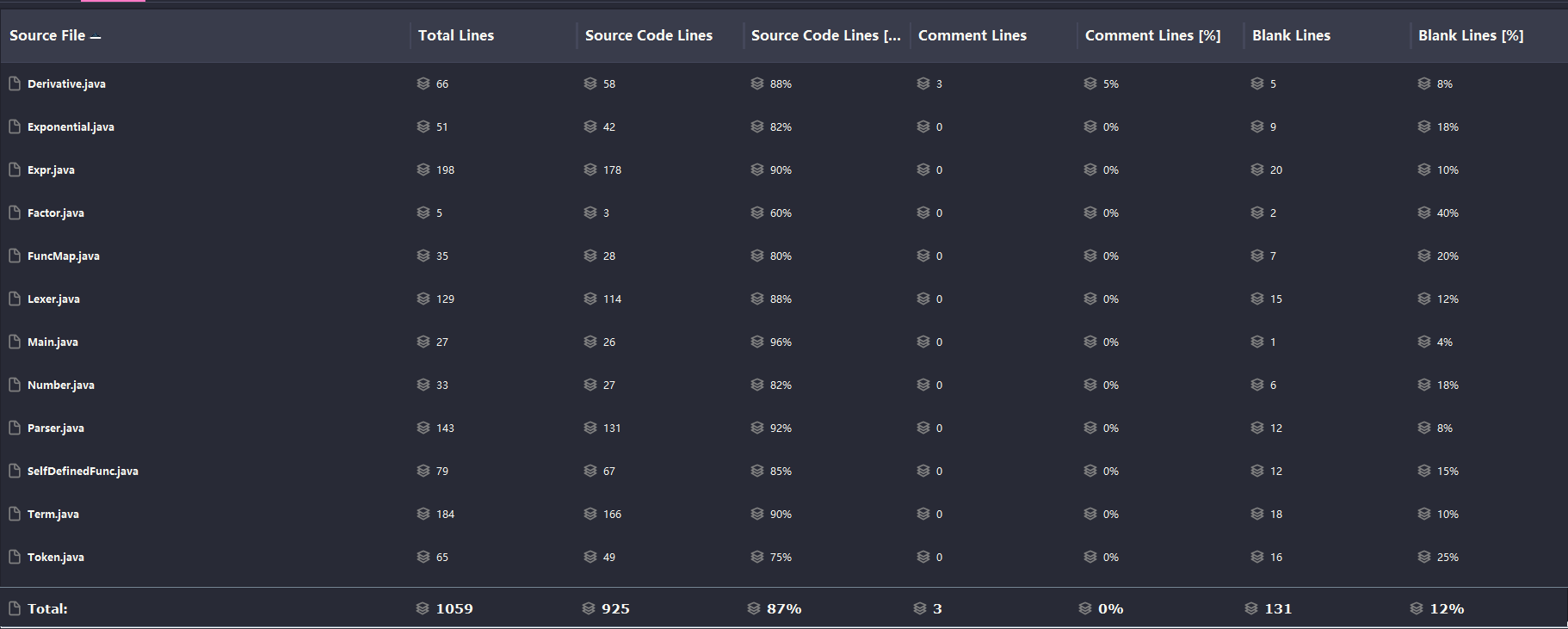
Task: Click the stack icon beside total 12%
Action: click(1417, 608)
